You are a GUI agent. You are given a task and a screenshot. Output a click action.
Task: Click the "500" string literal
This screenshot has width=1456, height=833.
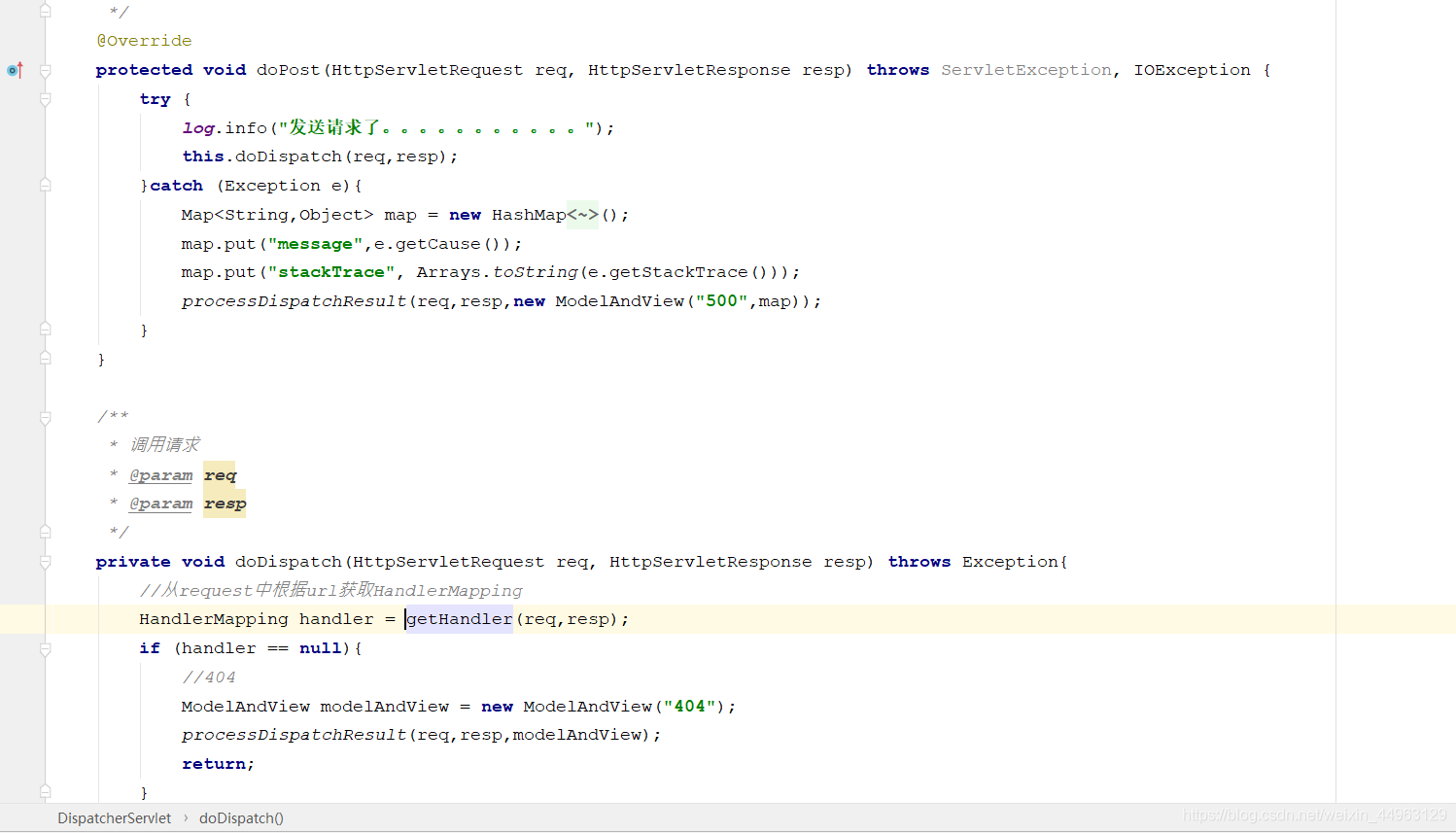(x=721, y=301)
